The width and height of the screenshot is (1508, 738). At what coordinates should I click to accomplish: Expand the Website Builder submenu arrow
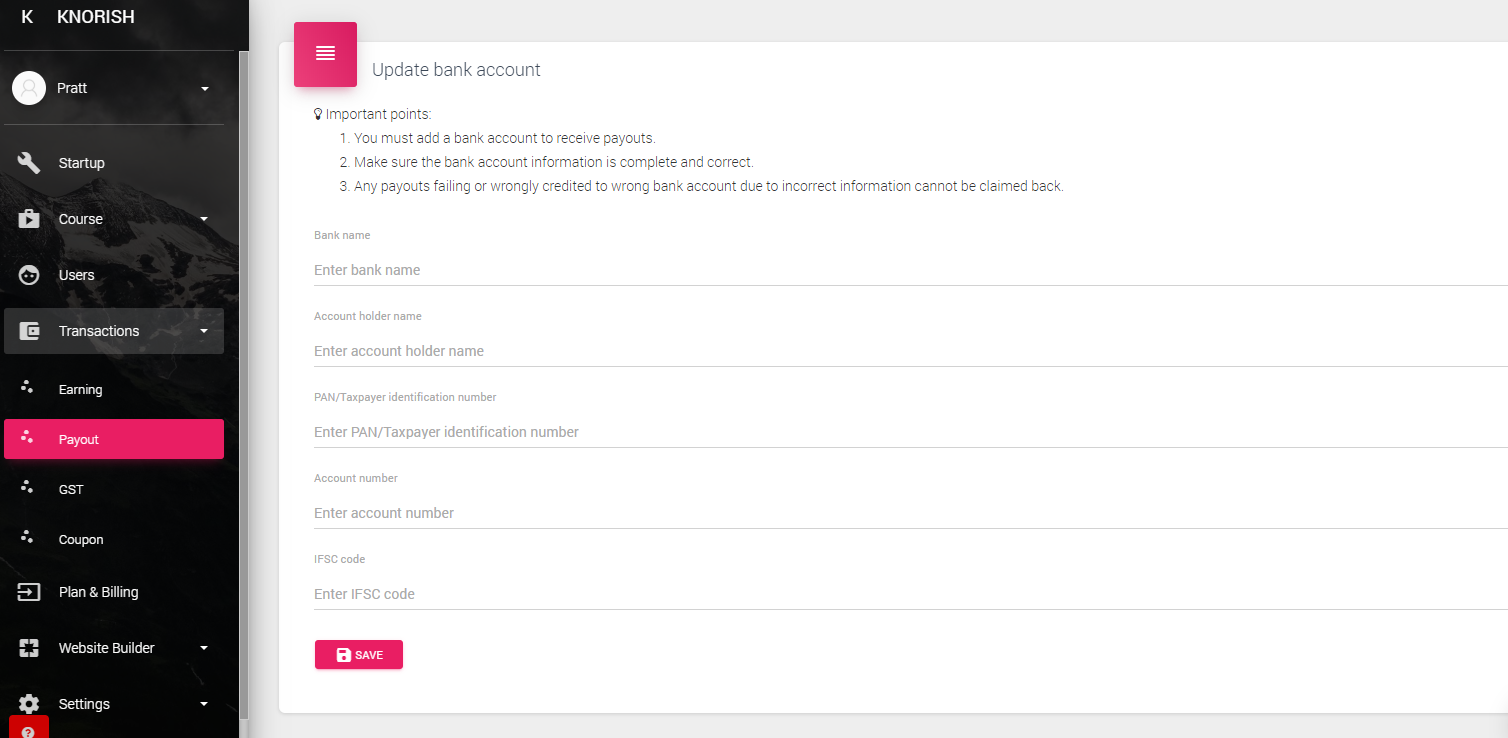tap(204, 648)
